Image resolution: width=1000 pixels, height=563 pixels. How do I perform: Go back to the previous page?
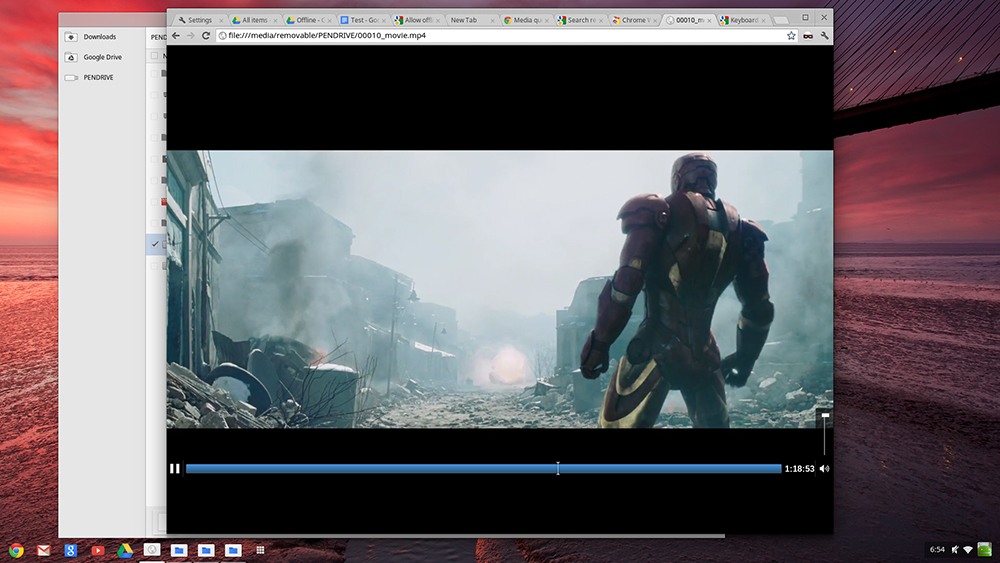click(176, 36)
